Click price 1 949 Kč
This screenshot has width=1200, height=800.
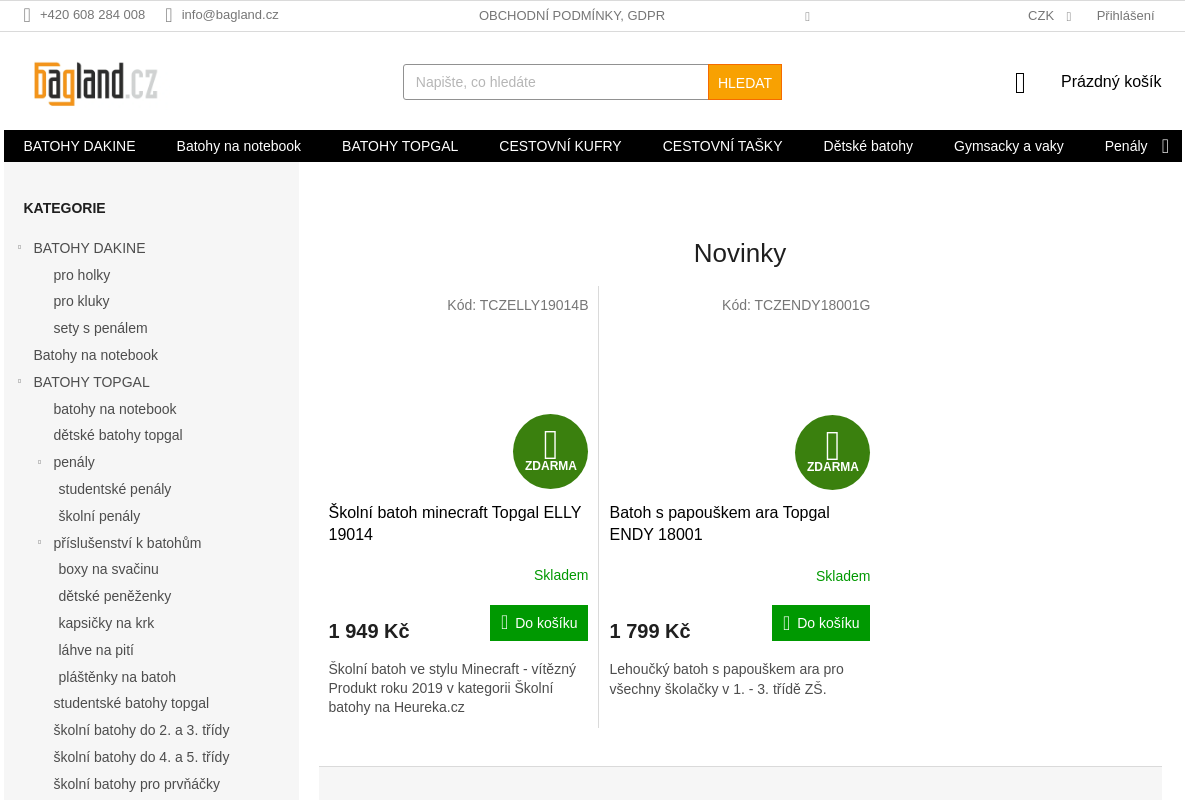[369, 631]
